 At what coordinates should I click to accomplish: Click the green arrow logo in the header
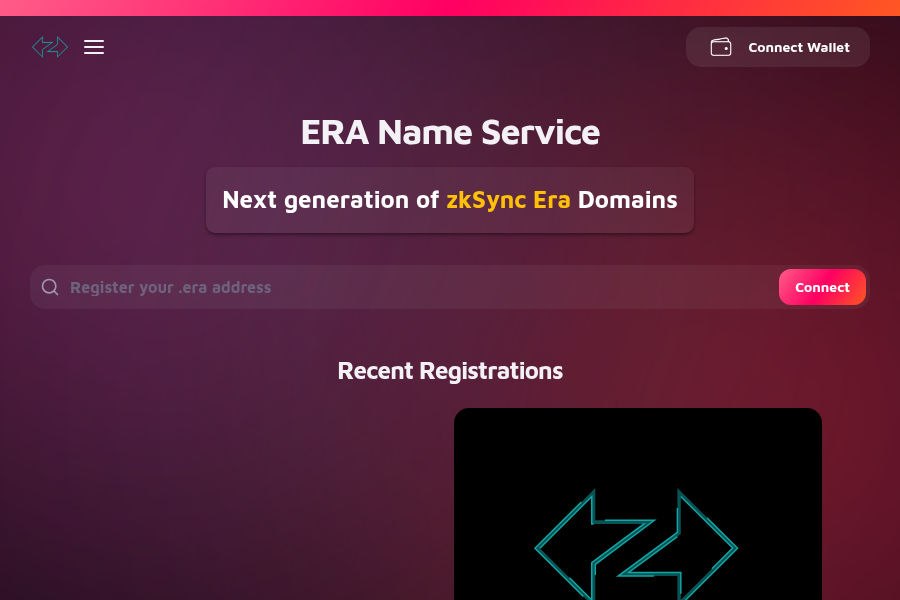click(50, 47)
